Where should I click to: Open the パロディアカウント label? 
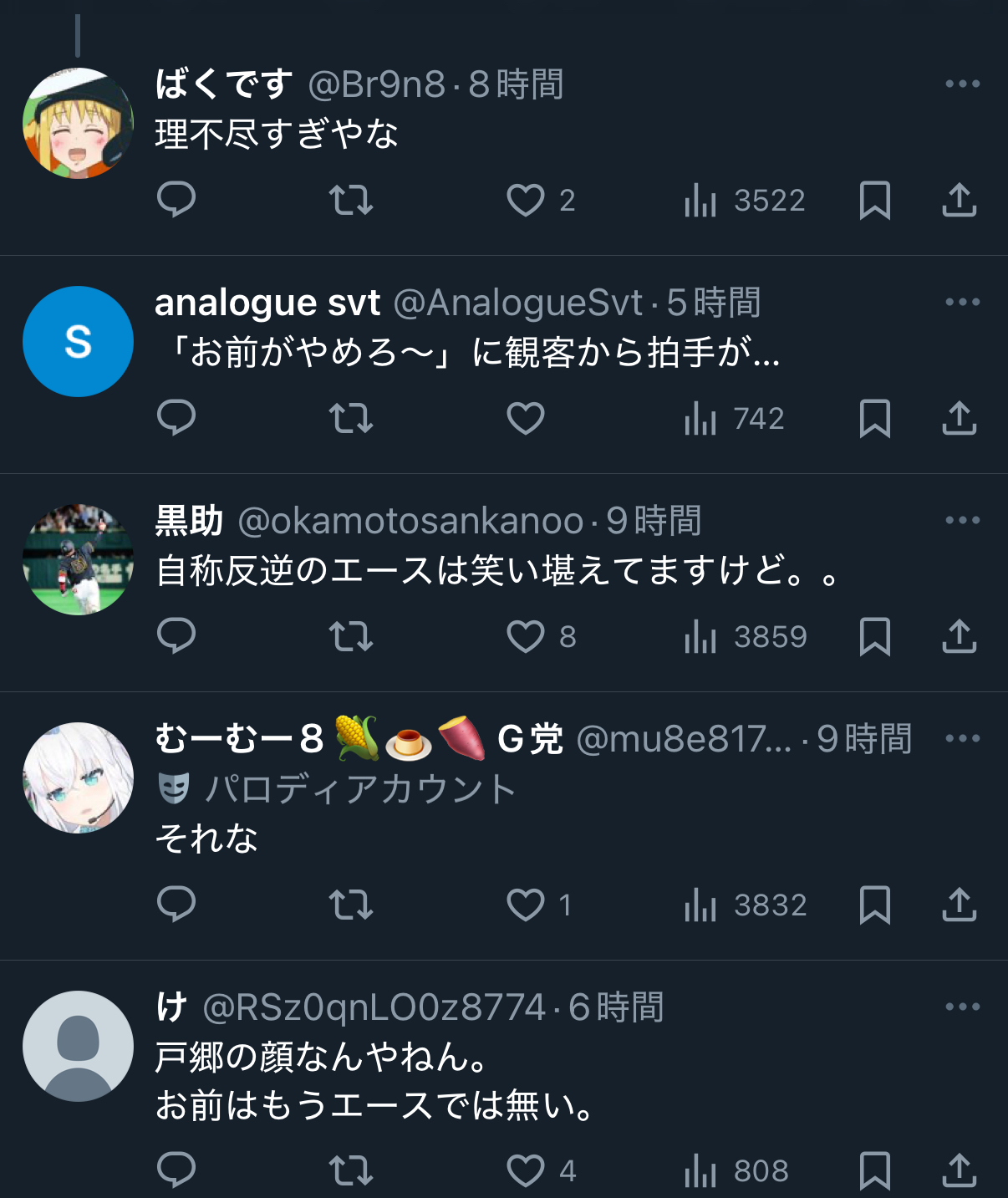(336, 788)
